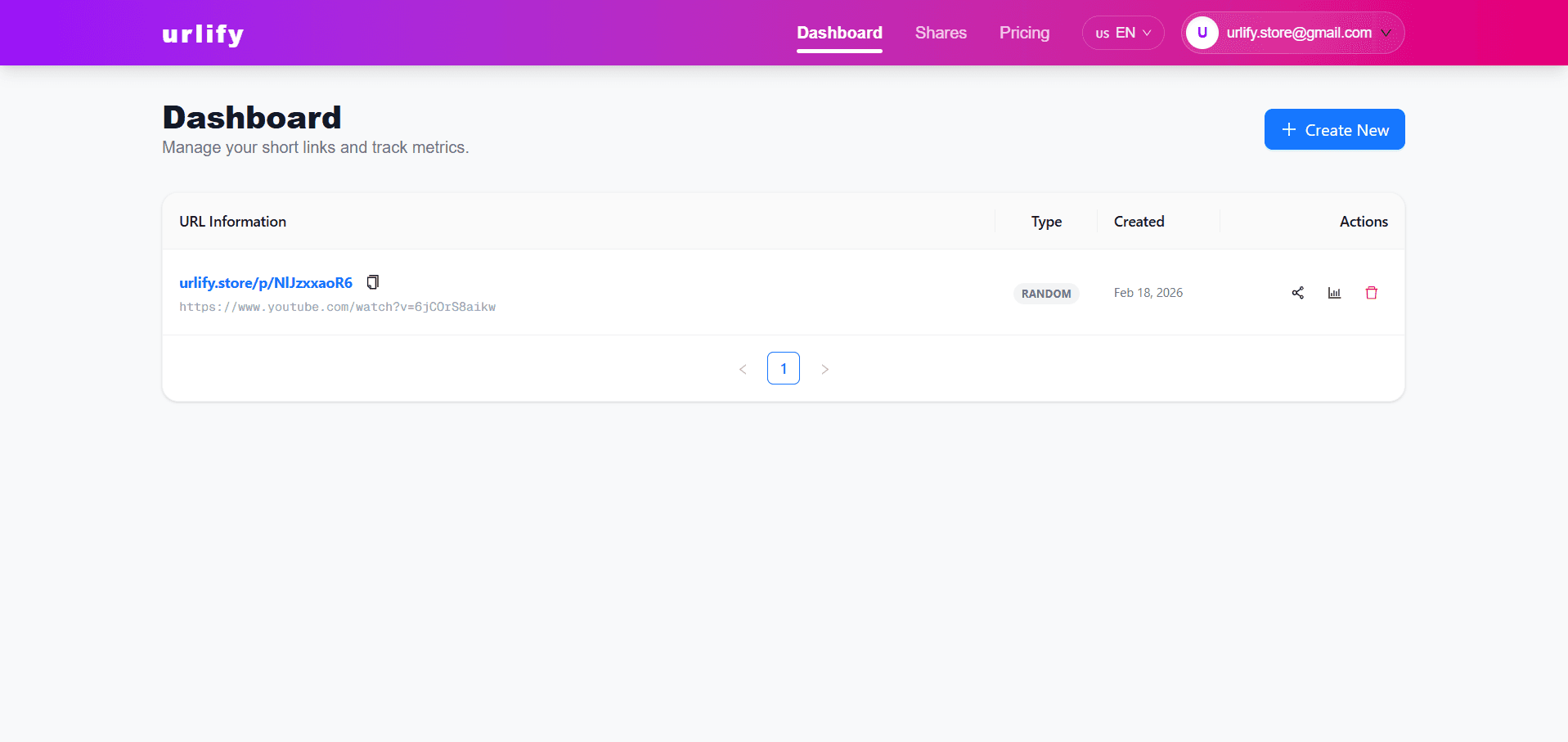Select page 1 in pagination
1568x742 pixels.
pyautogui.click(x=783, y=368)
